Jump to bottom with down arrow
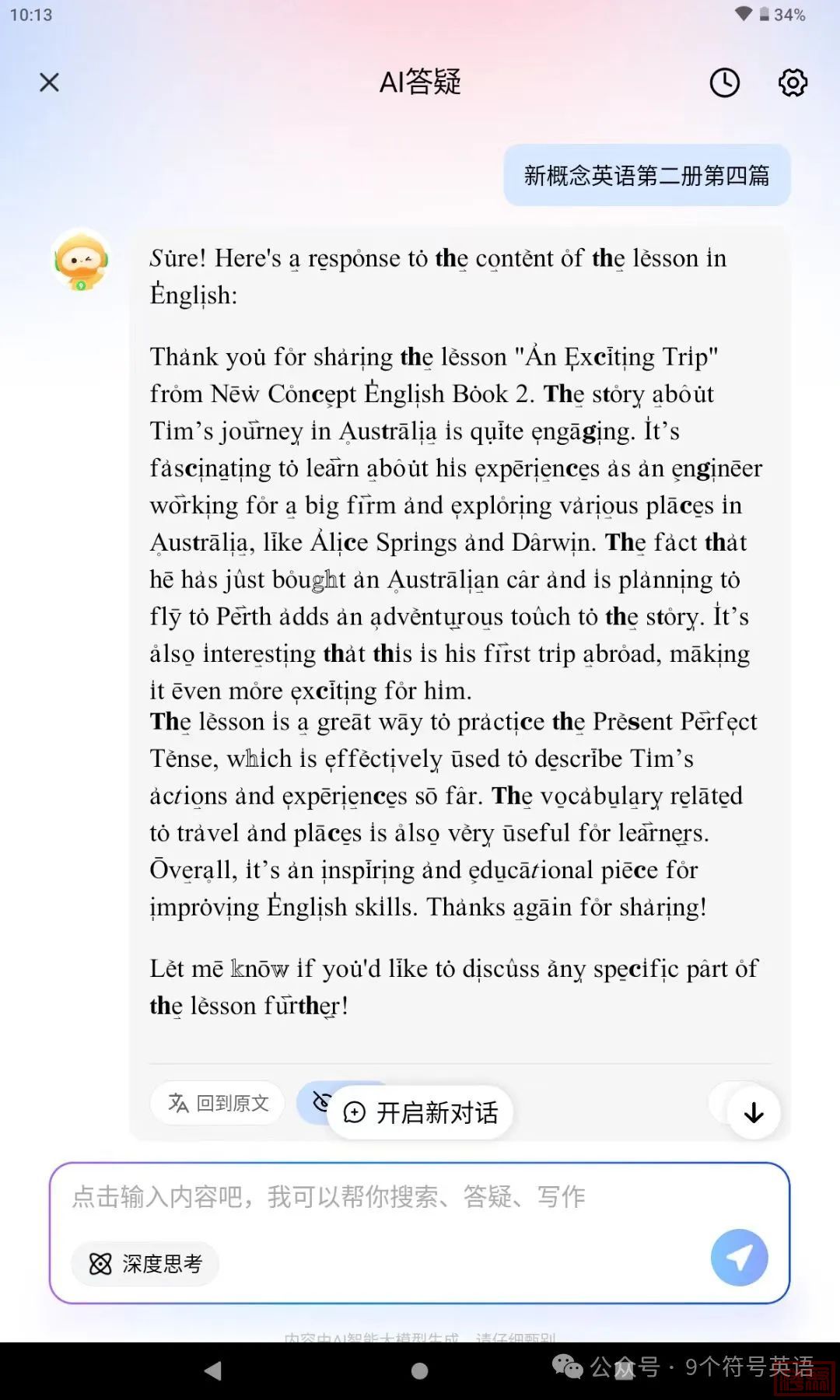 [754, 1113]
